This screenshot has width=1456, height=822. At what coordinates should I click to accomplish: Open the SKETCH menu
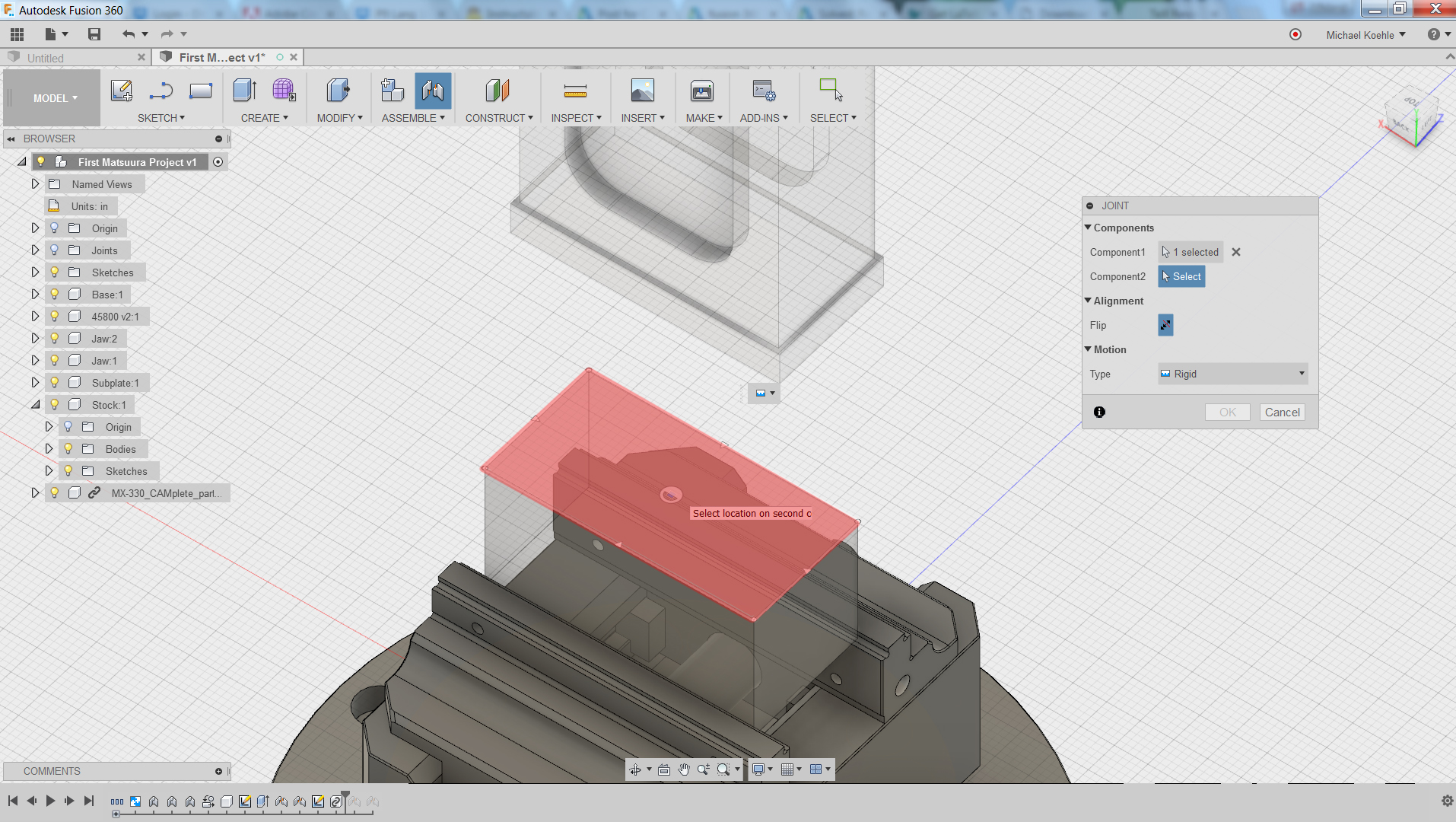pos(161,118)
